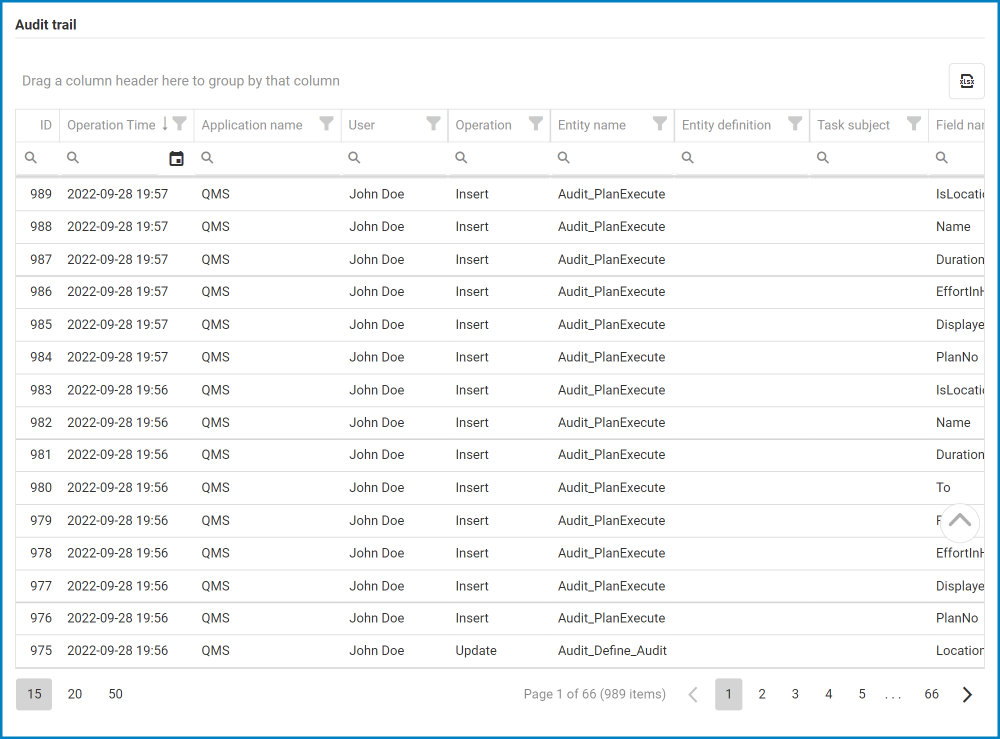
Task: Export the audit trail to XLSX
Action: point(966,81)
